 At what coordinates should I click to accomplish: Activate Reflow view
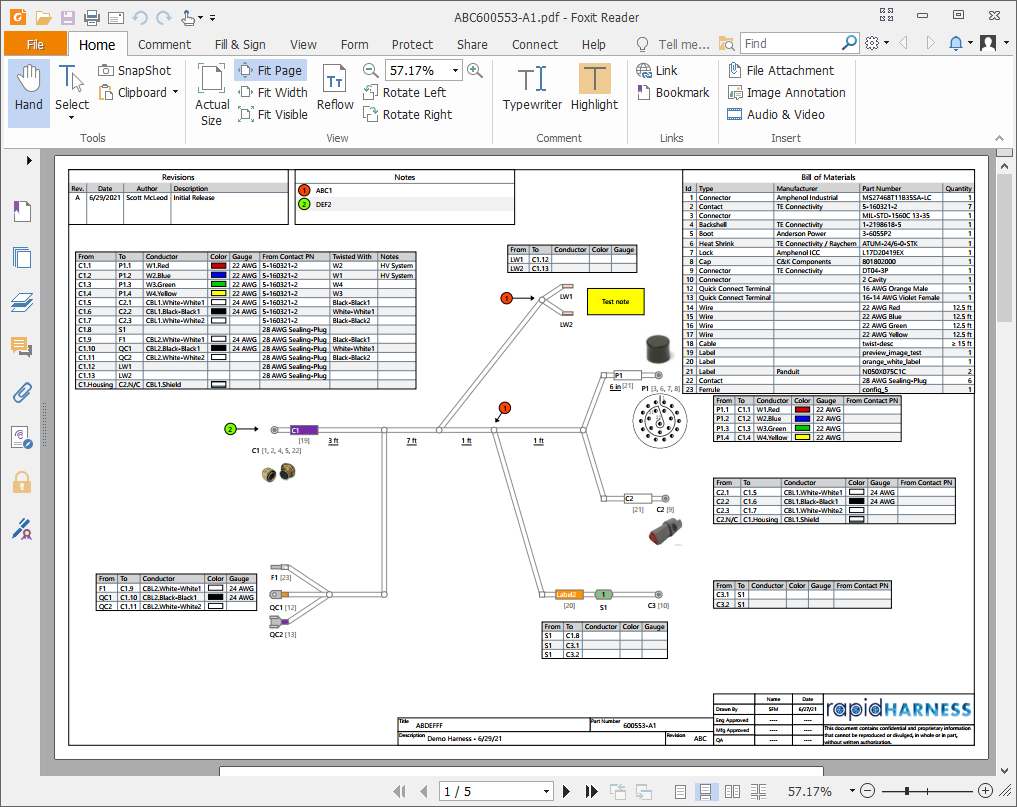(x=335, y=89)
